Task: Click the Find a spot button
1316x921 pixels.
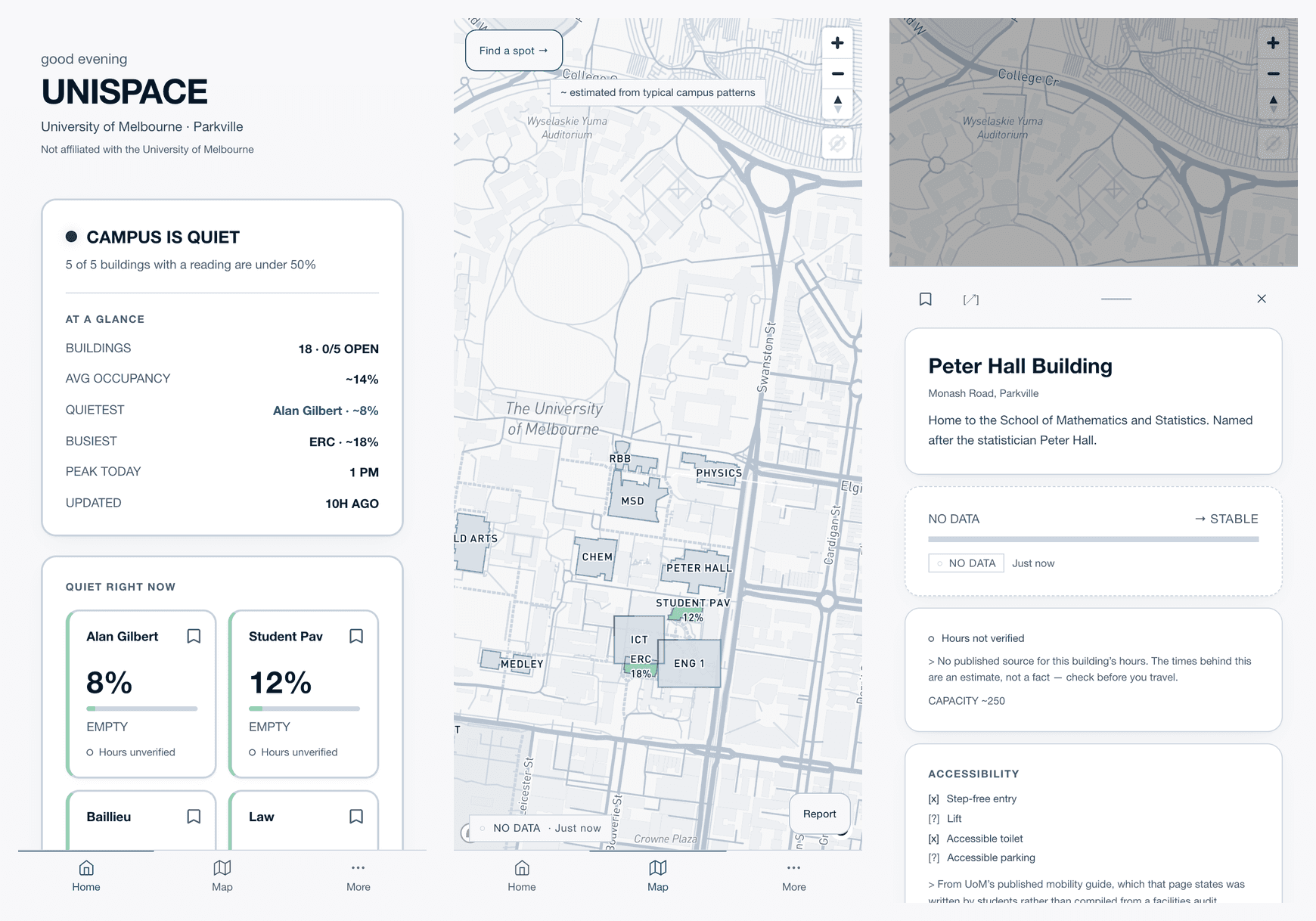Action: (x=514, y=51)
